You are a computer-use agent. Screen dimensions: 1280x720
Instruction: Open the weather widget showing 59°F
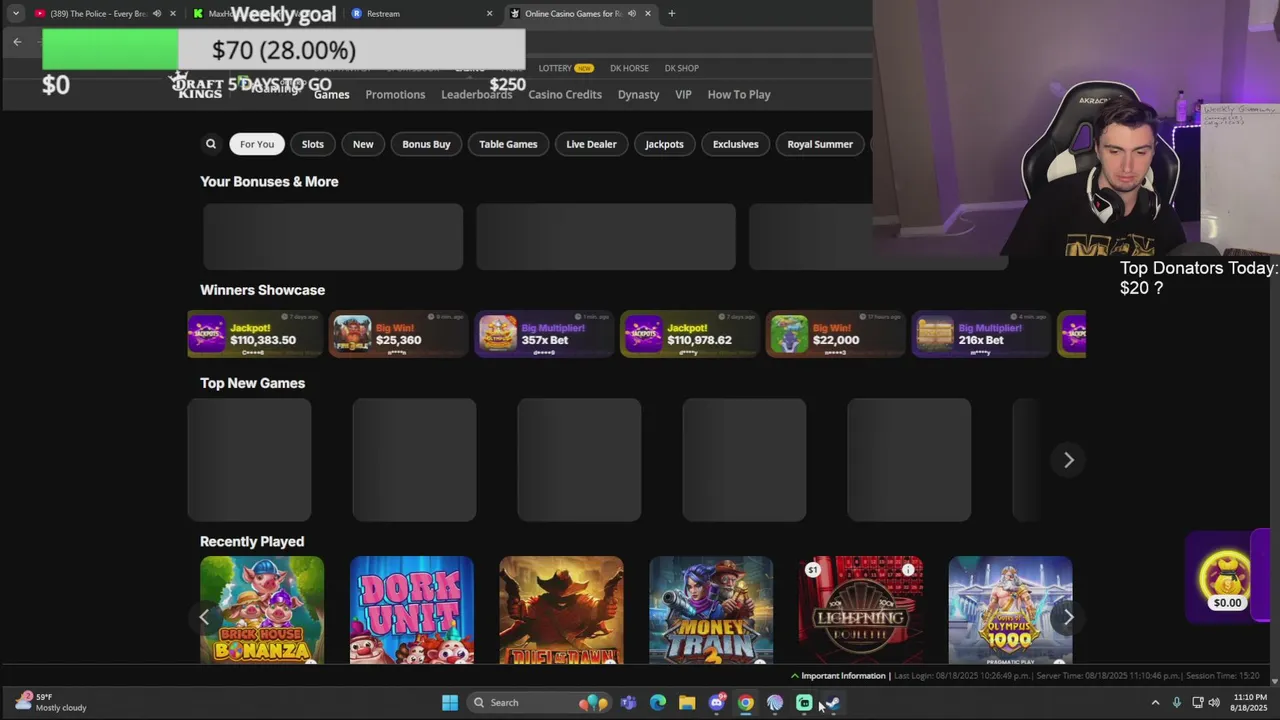pos(52,703)
